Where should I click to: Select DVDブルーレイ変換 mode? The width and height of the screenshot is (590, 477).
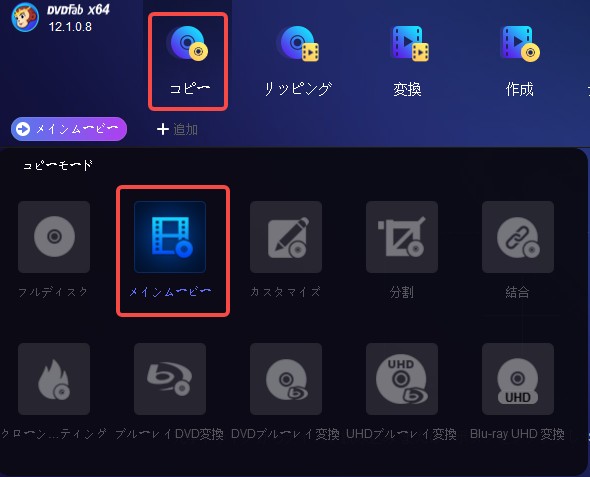pyautogui.click(x=286, y=379)
